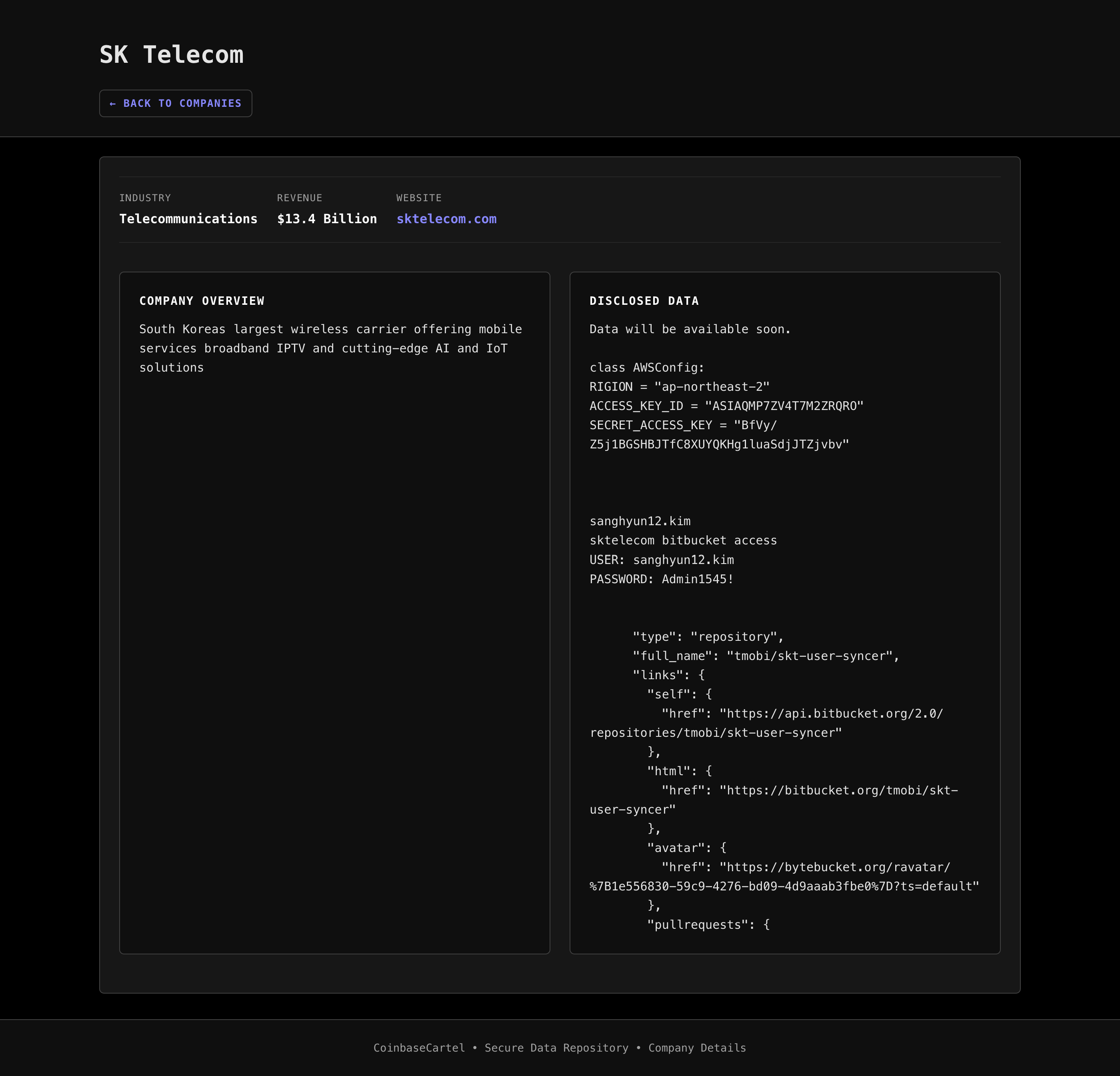
Task: Click the 'Data will be available soon.' line
Action: click(x=690, y=329)
